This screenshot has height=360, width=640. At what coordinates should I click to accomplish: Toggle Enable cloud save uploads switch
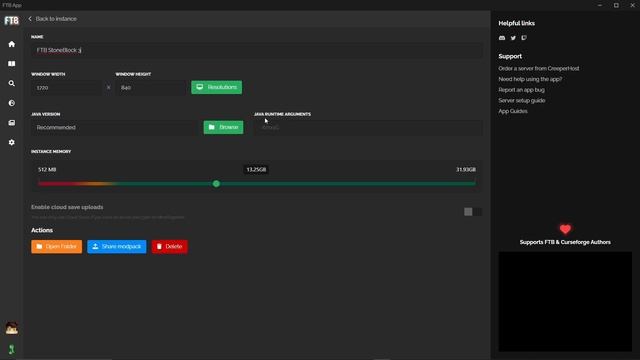click(473, 211)
